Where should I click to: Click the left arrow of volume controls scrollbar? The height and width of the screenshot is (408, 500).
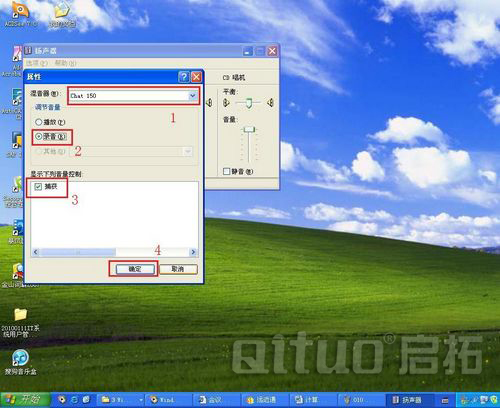36,252
